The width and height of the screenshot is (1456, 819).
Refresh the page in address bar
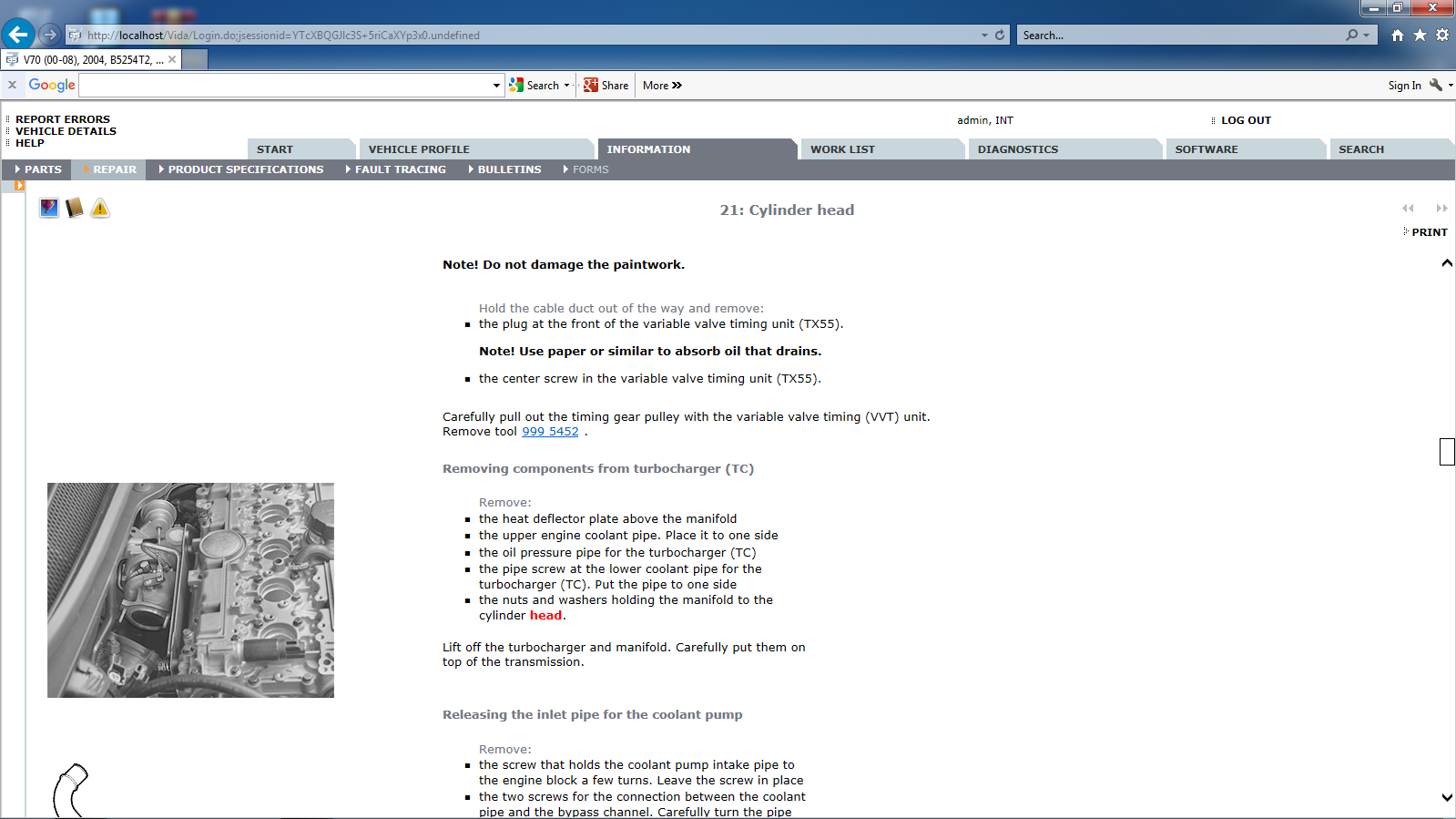click(x=1000, y=35)
